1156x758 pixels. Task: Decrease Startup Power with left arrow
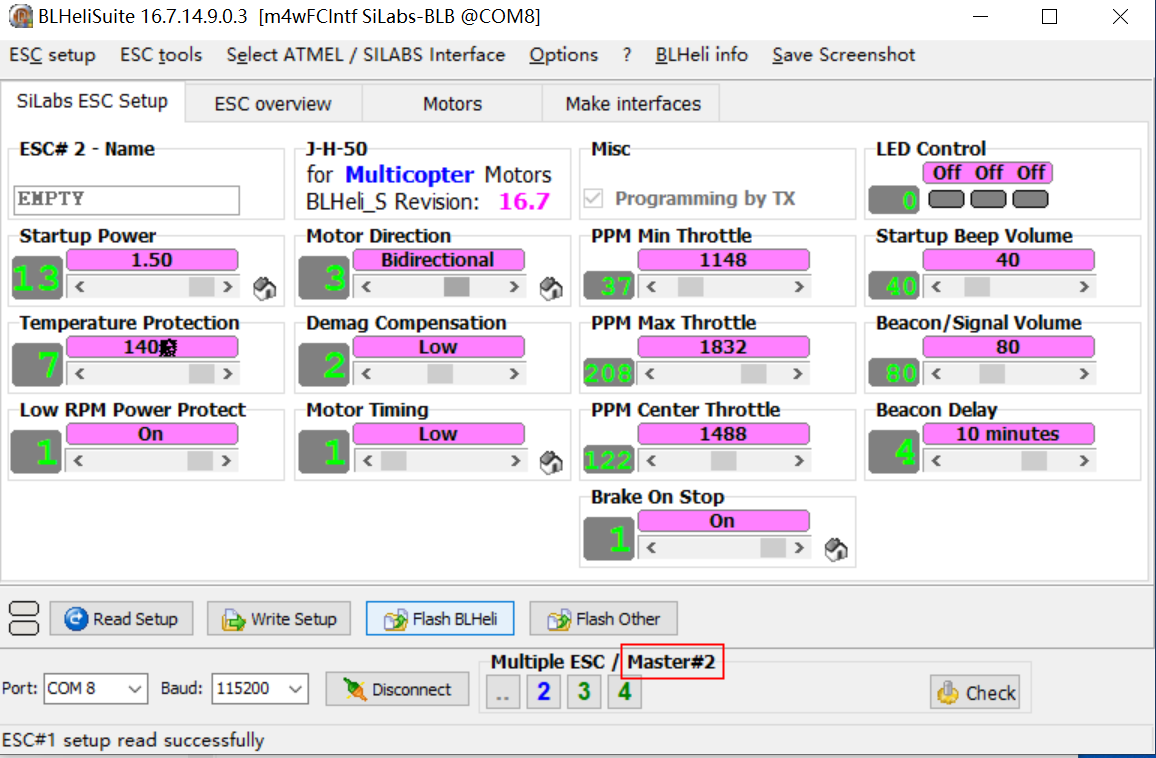[79, 287]
